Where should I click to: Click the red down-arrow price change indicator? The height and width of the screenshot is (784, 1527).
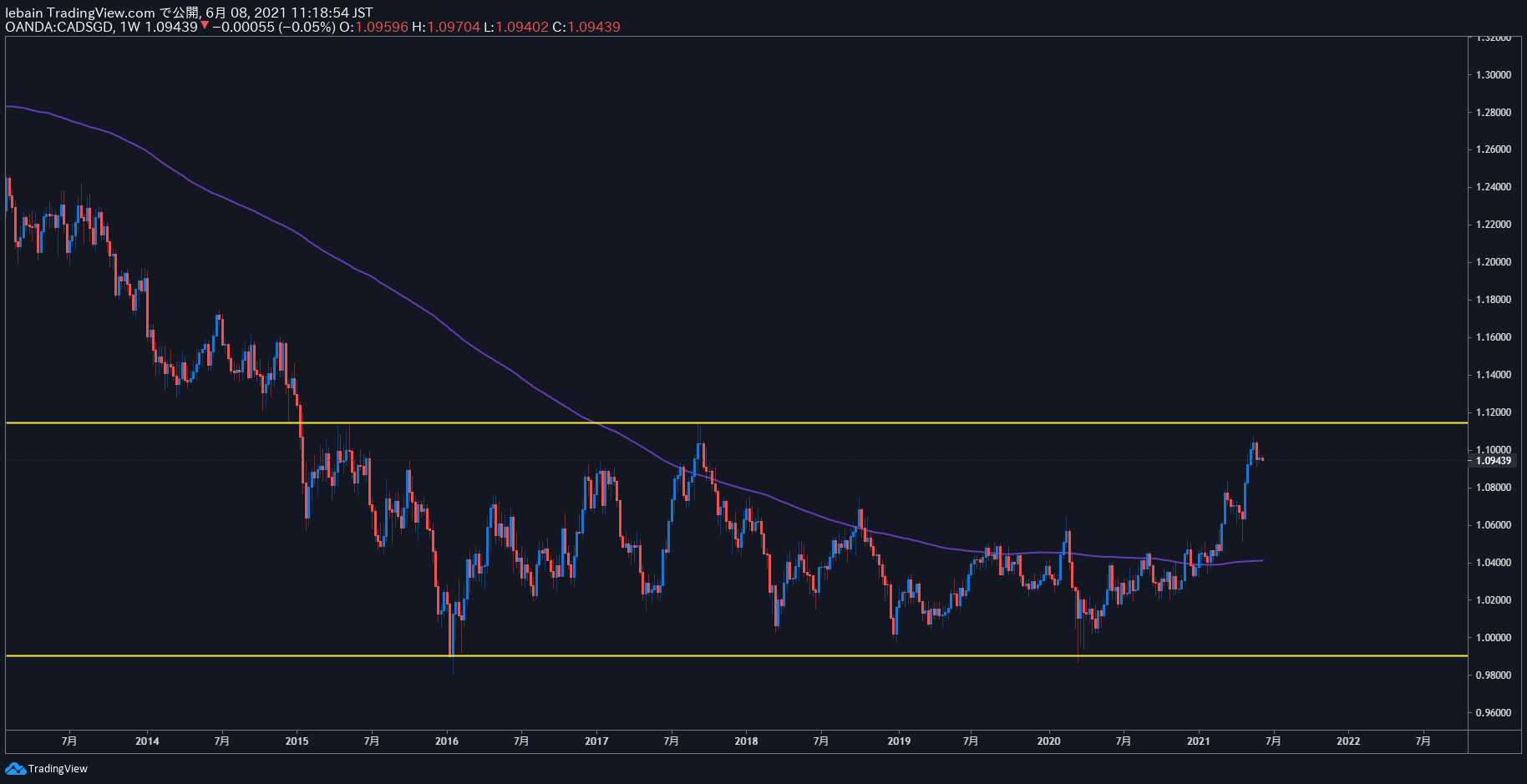[205, 25]
